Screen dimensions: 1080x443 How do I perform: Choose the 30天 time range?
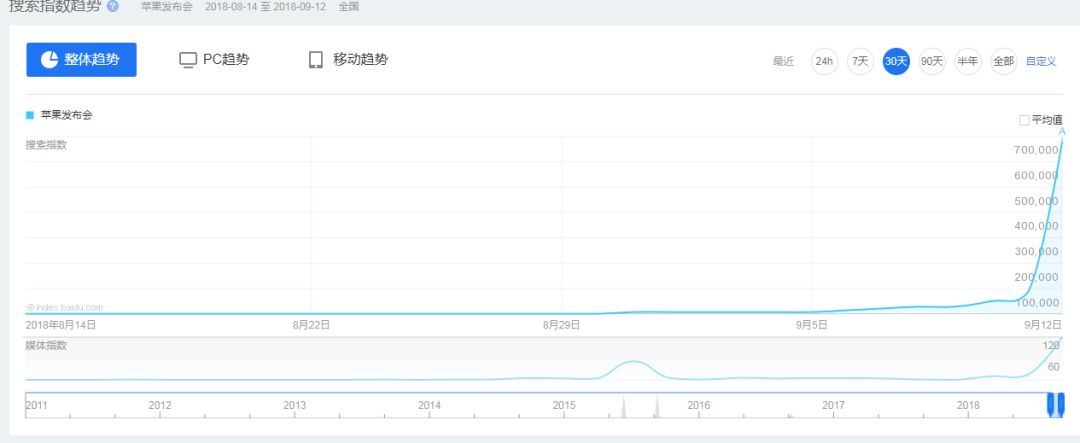pos(896,61)
